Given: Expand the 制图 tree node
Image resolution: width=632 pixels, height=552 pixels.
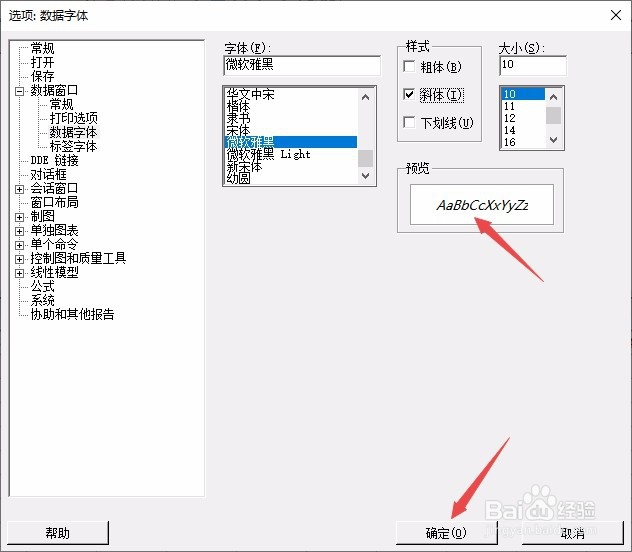Looking at the screenshot, I should pos(19,217).
